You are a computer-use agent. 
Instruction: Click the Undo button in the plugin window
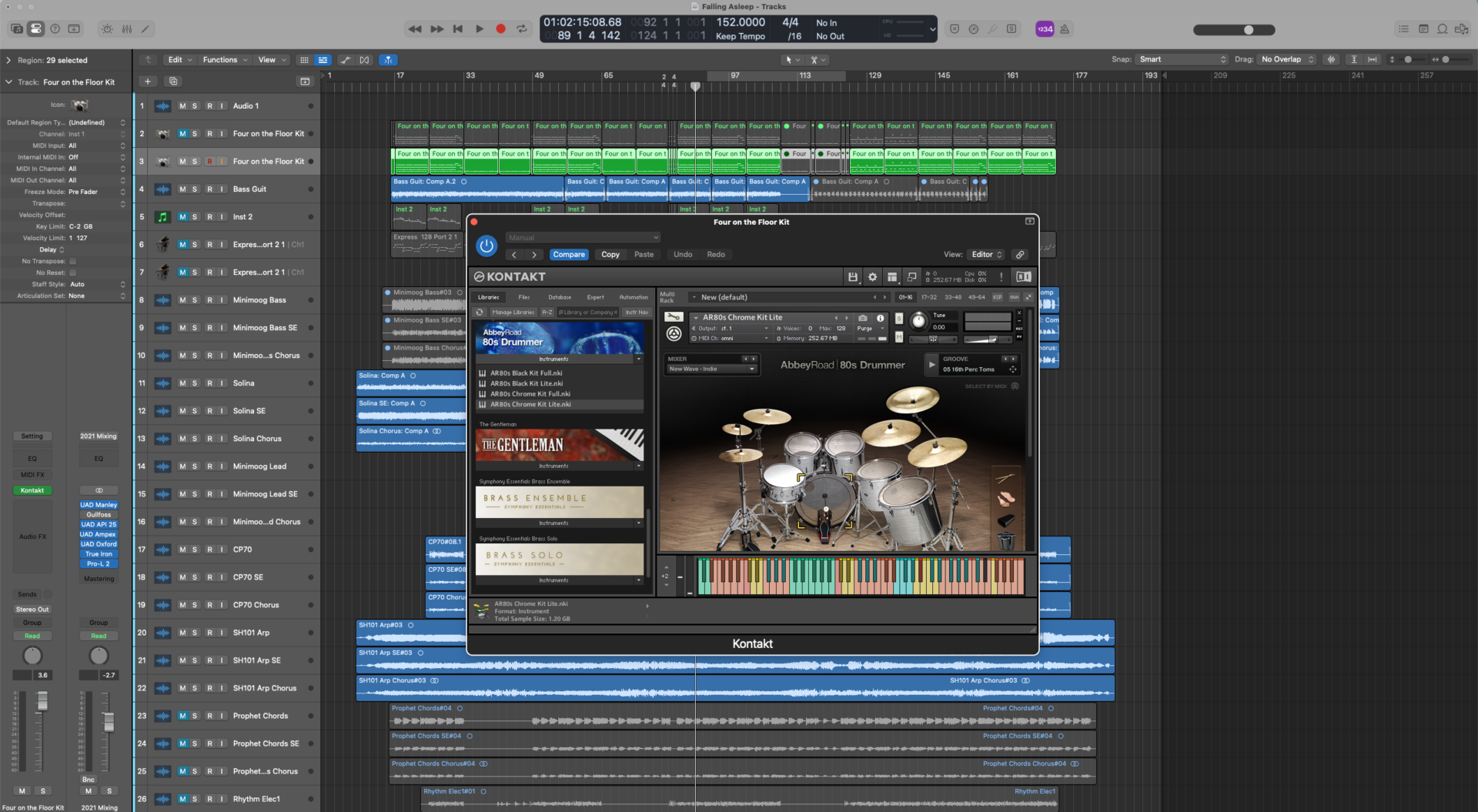(682, 254)
